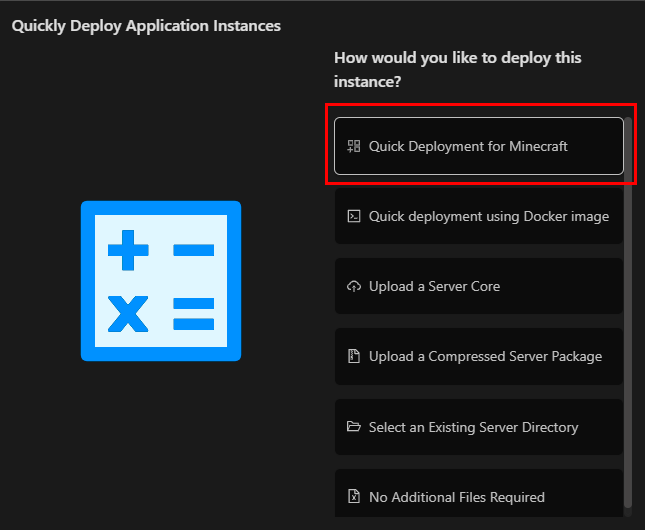Click the minus symbol in calculator graphic
This screenshot has width=645, height=530.
point(194,249)
